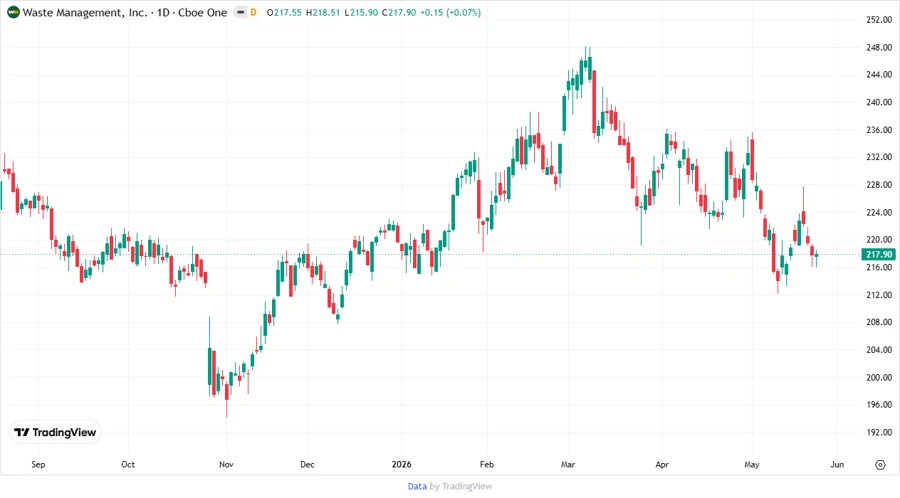This screenshot has height=498, width=900.
Task: Click the high value H218.51
Action: coord(323,12)
